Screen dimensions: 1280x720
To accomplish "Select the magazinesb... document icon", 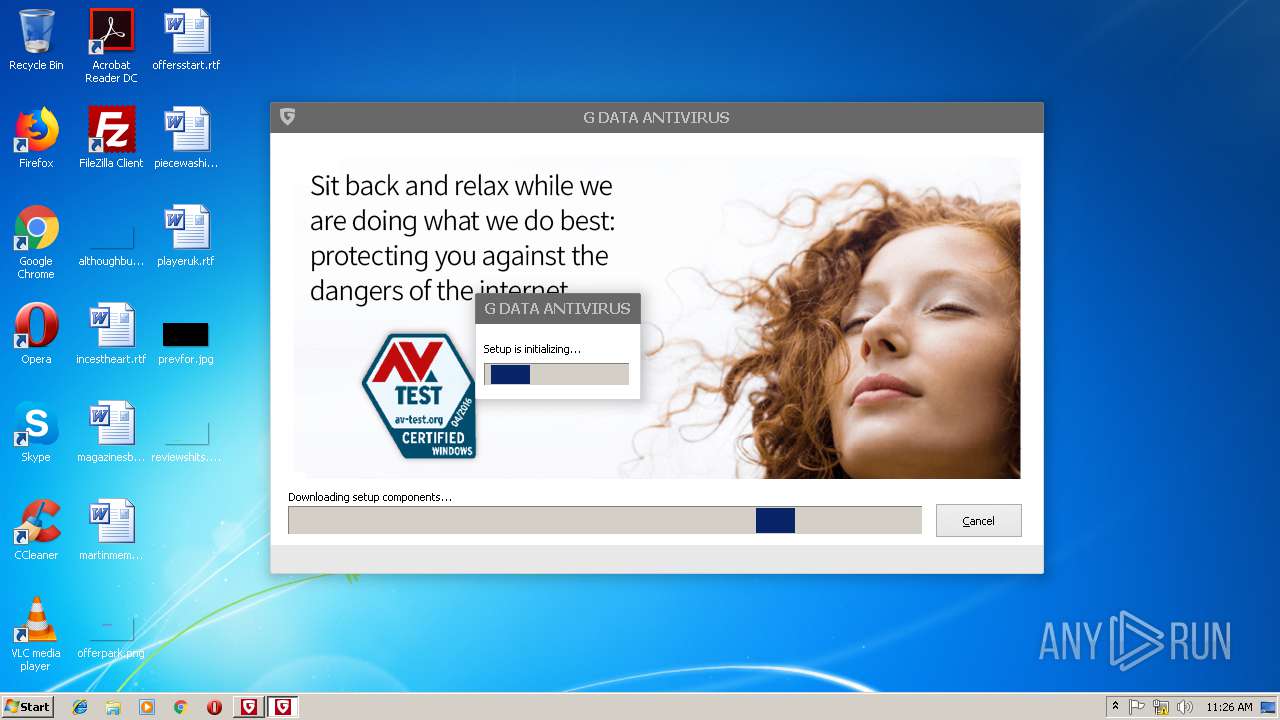I will tap(111, 432).
